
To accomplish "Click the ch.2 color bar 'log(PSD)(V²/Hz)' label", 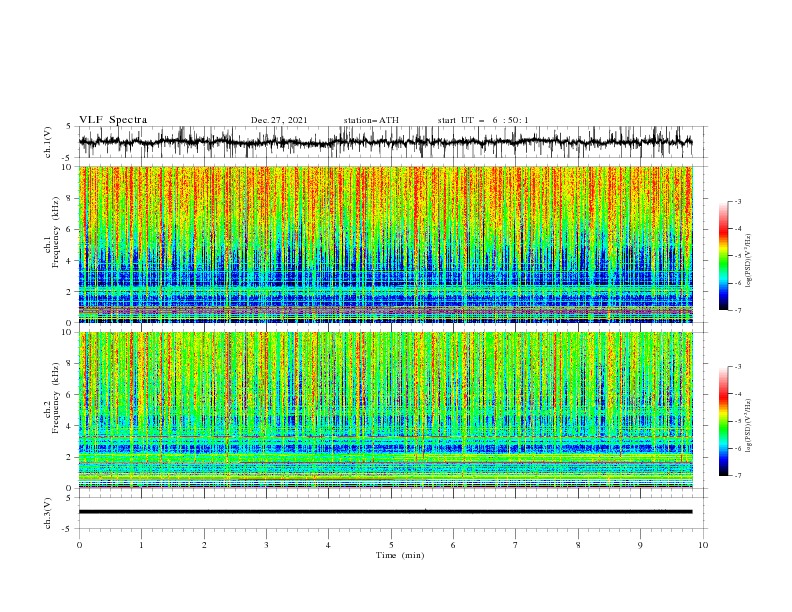I will pos(748,426).
